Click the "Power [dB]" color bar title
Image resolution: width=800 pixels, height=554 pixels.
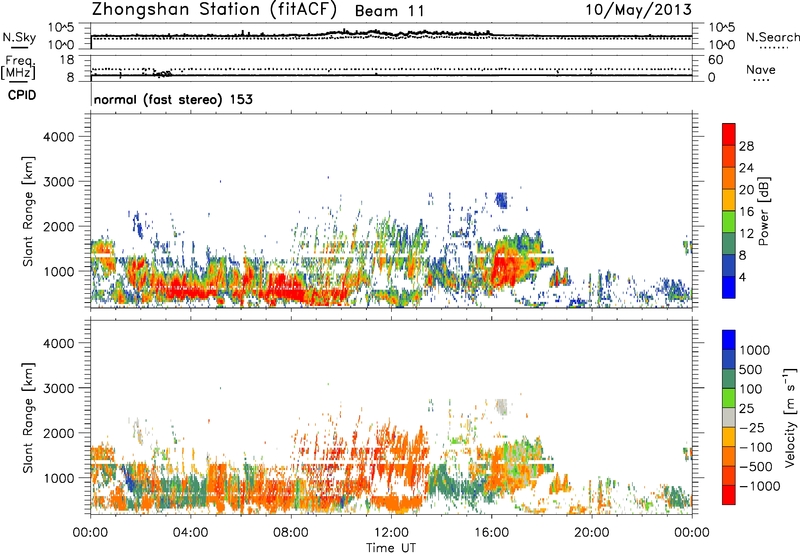pyautogui.click(x=763, y=211)
